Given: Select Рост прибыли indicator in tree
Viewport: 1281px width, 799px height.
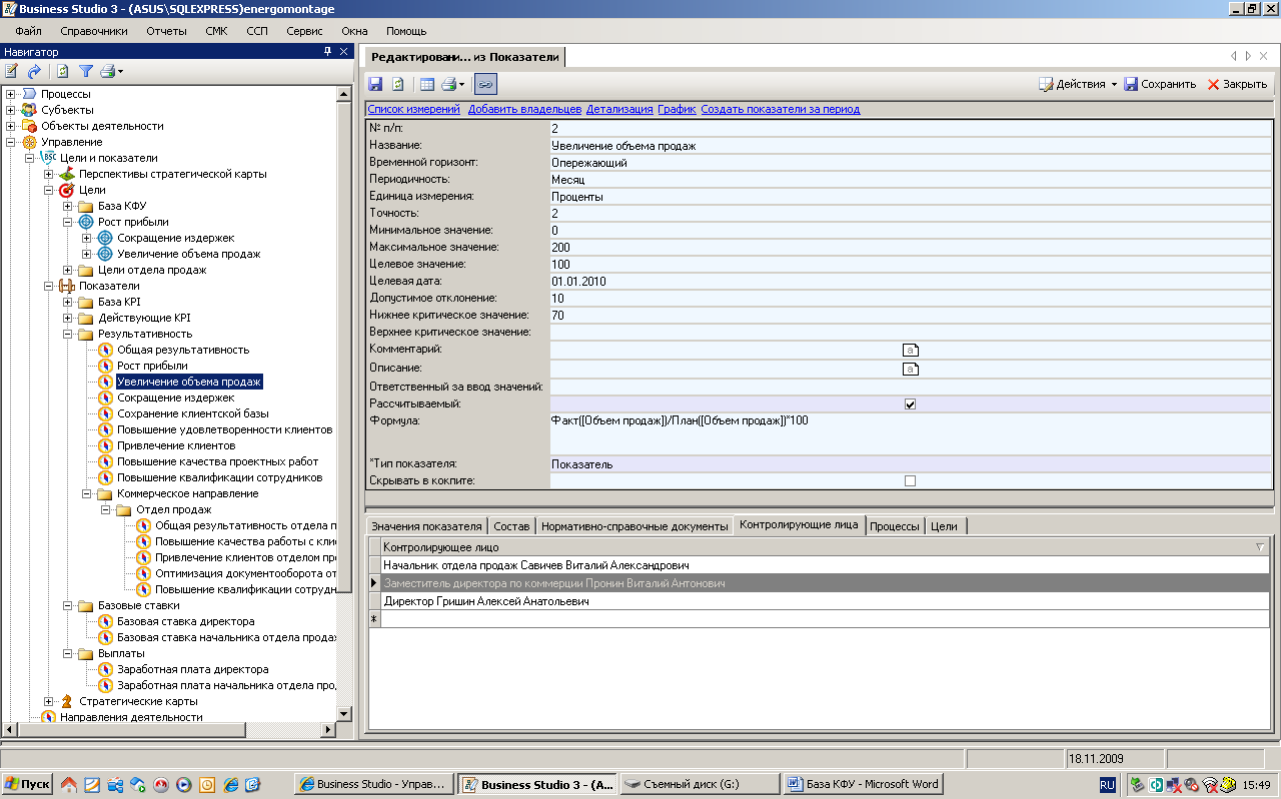Looking at the screenshot, I should point(152,366).
